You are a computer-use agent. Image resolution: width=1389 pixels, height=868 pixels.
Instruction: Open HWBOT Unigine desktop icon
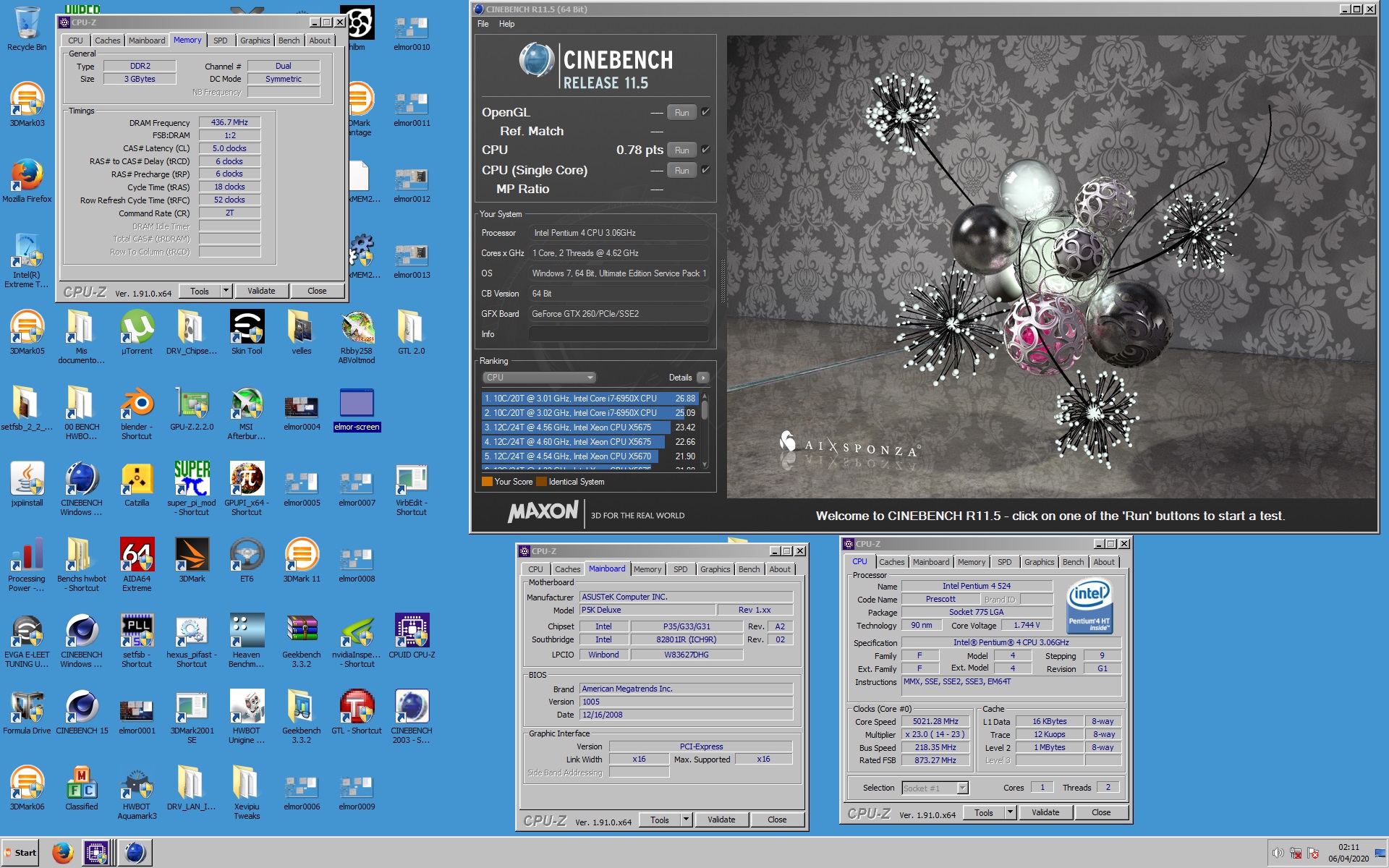247,718
